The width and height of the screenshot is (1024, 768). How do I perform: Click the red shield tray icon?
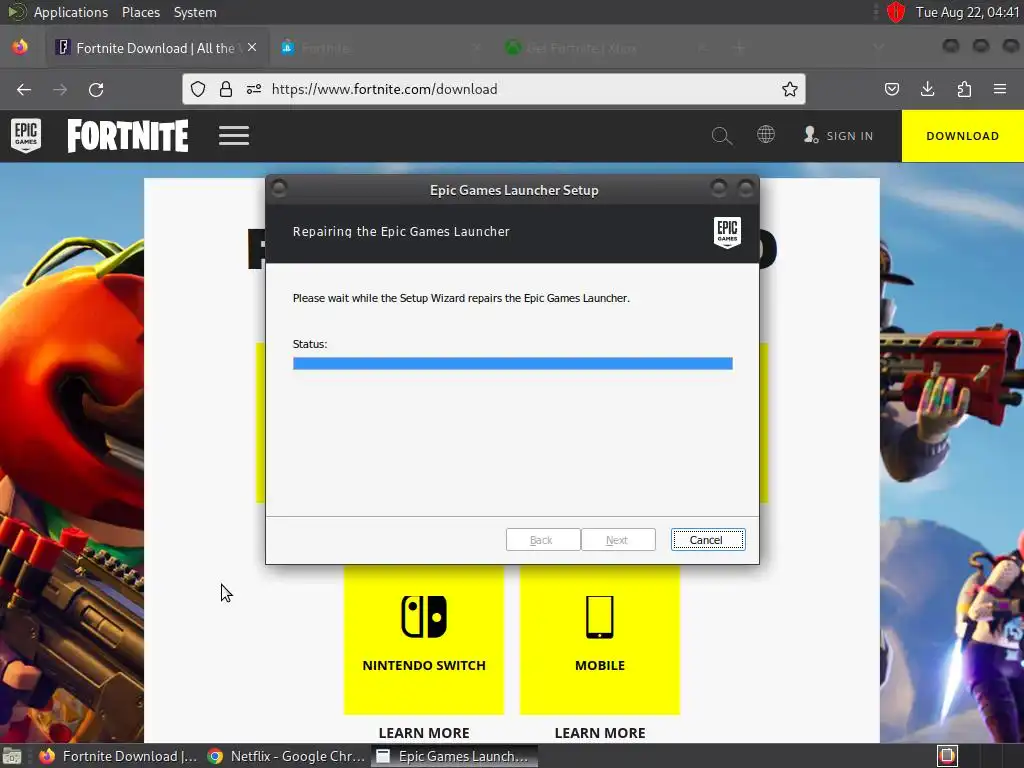[896, 12]
